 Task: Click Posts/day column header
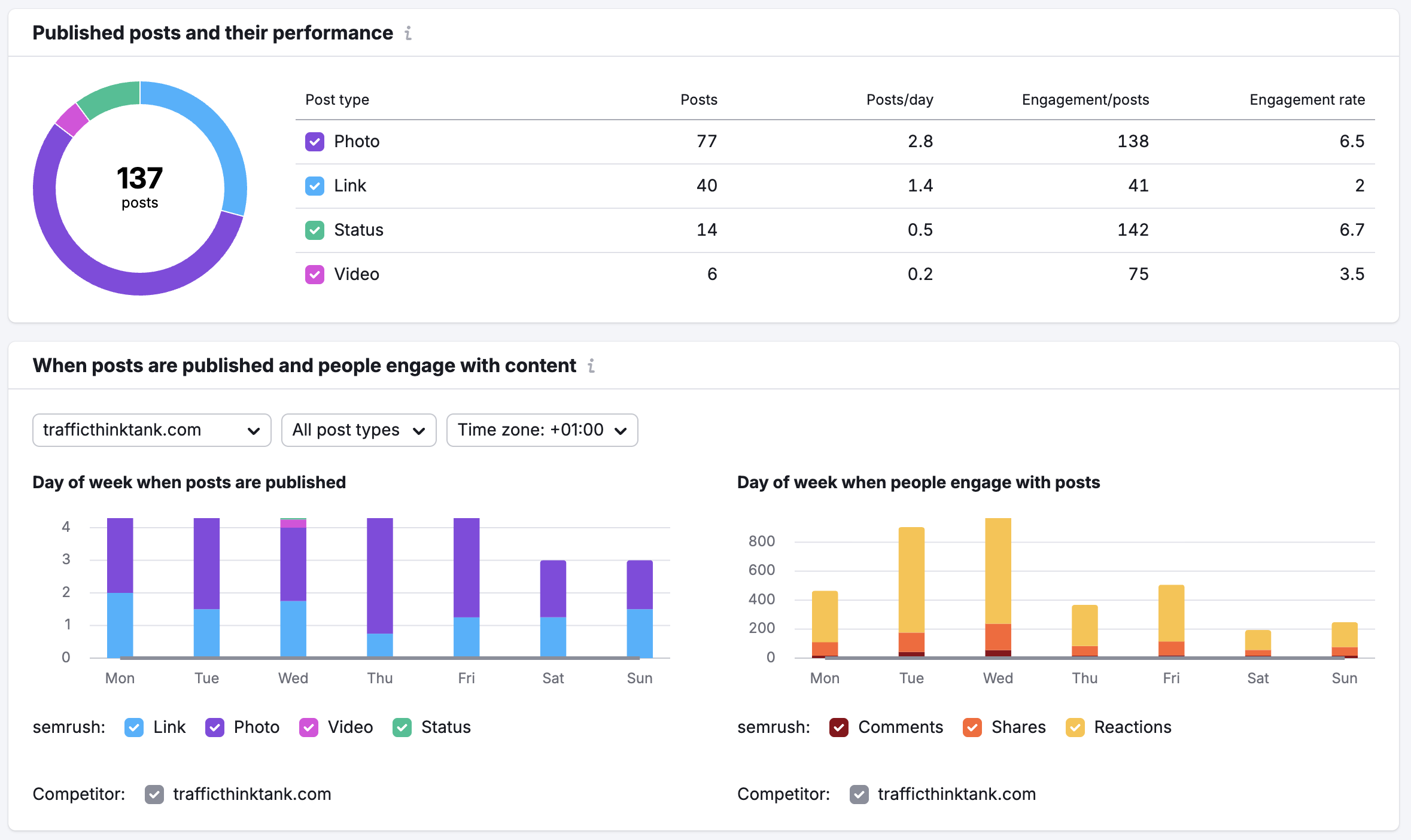pos(899,100)
